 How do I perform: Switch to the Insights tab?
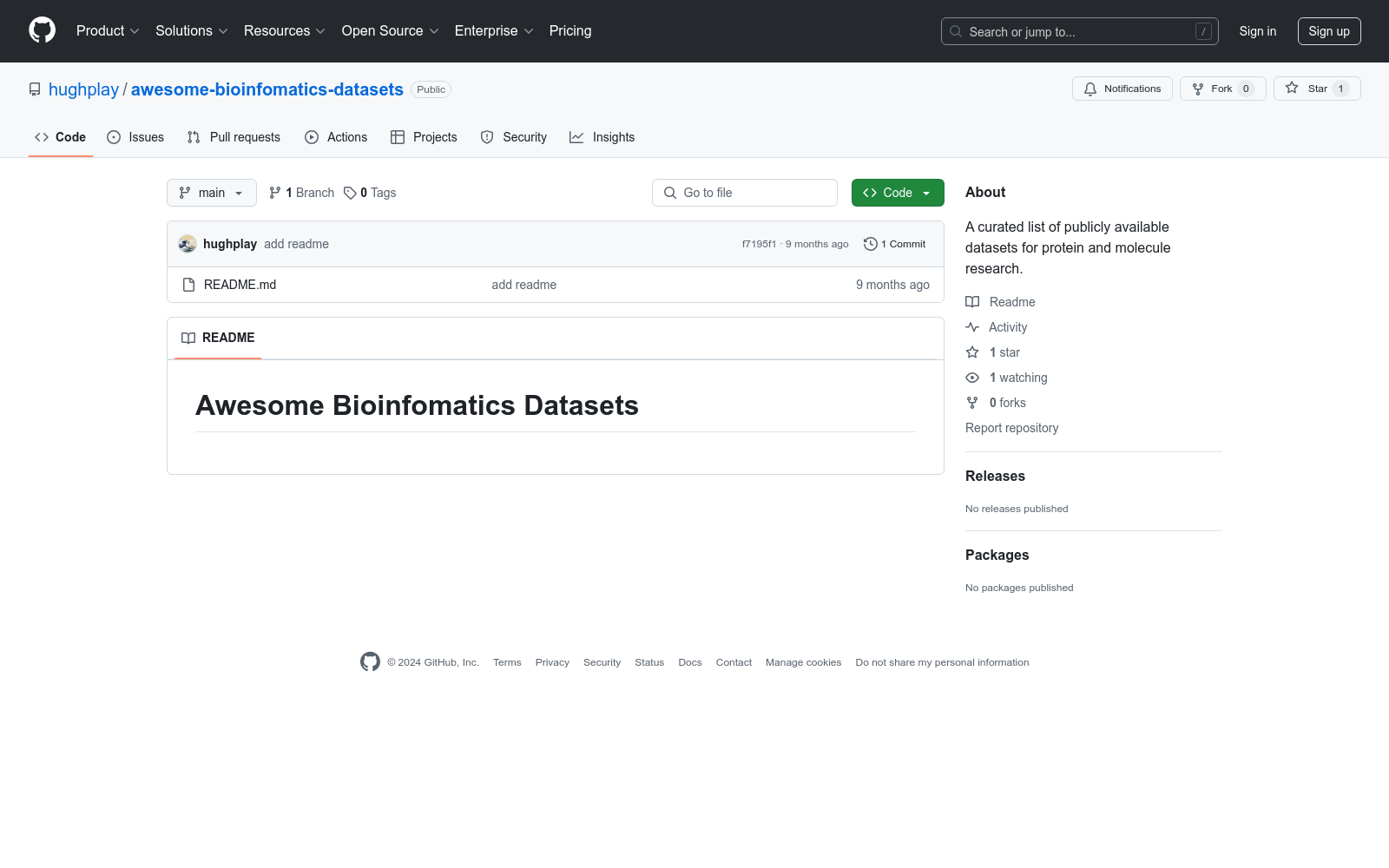pos(602,137)
